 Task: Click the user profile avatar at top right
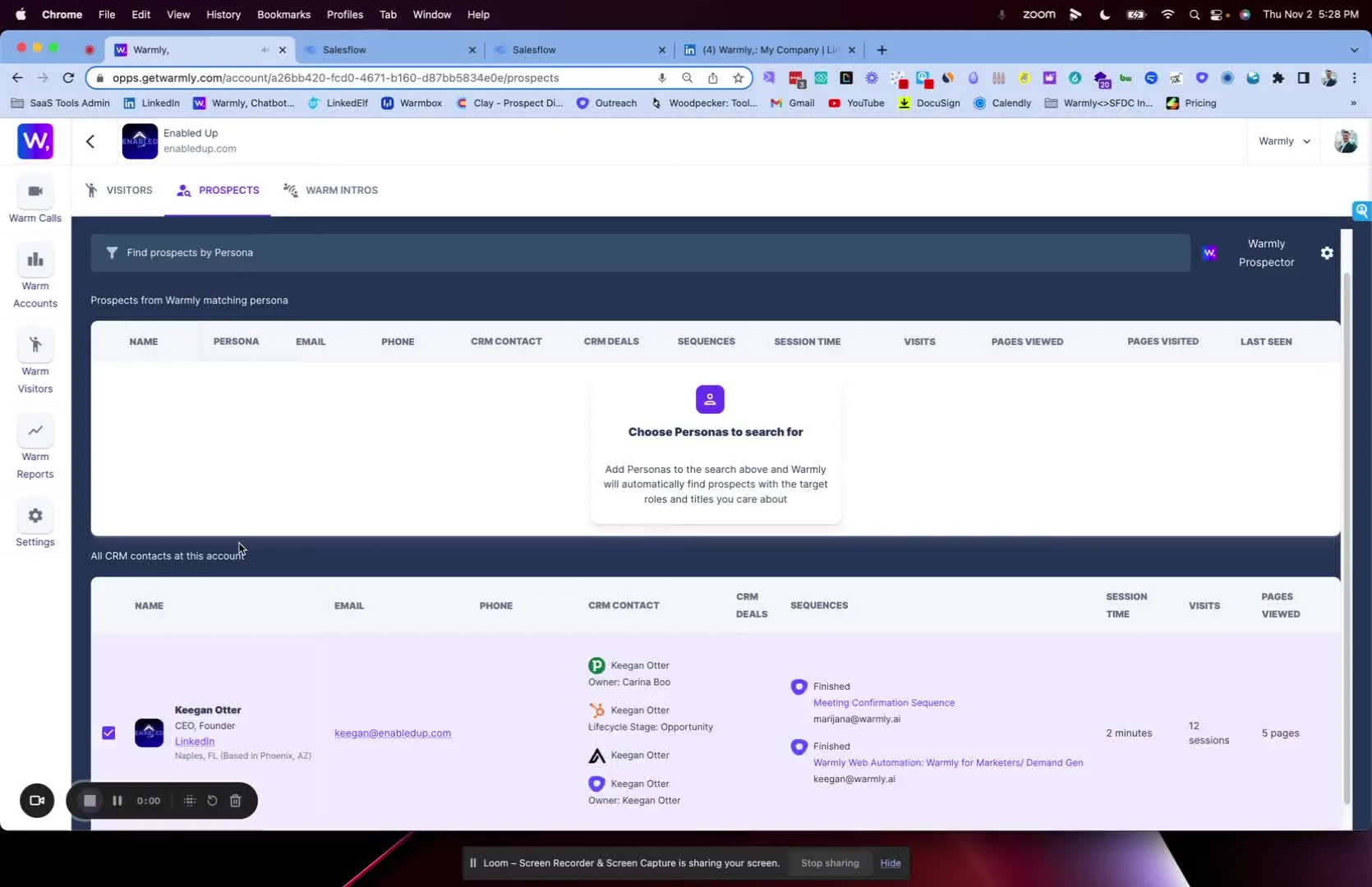[x=1346, y=141]
